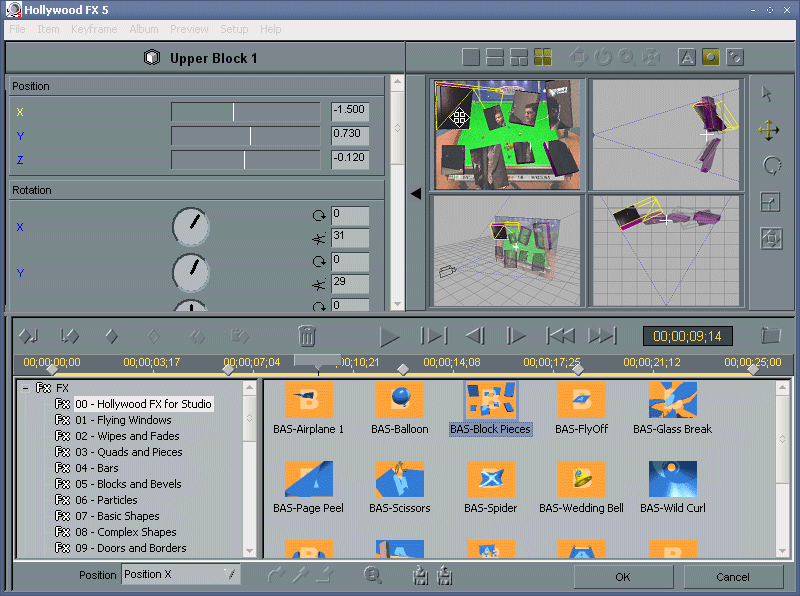The height and width of the screenshot is (596, 800).
Task: Select the four-pane quad view layout
Action: point(543,57)
